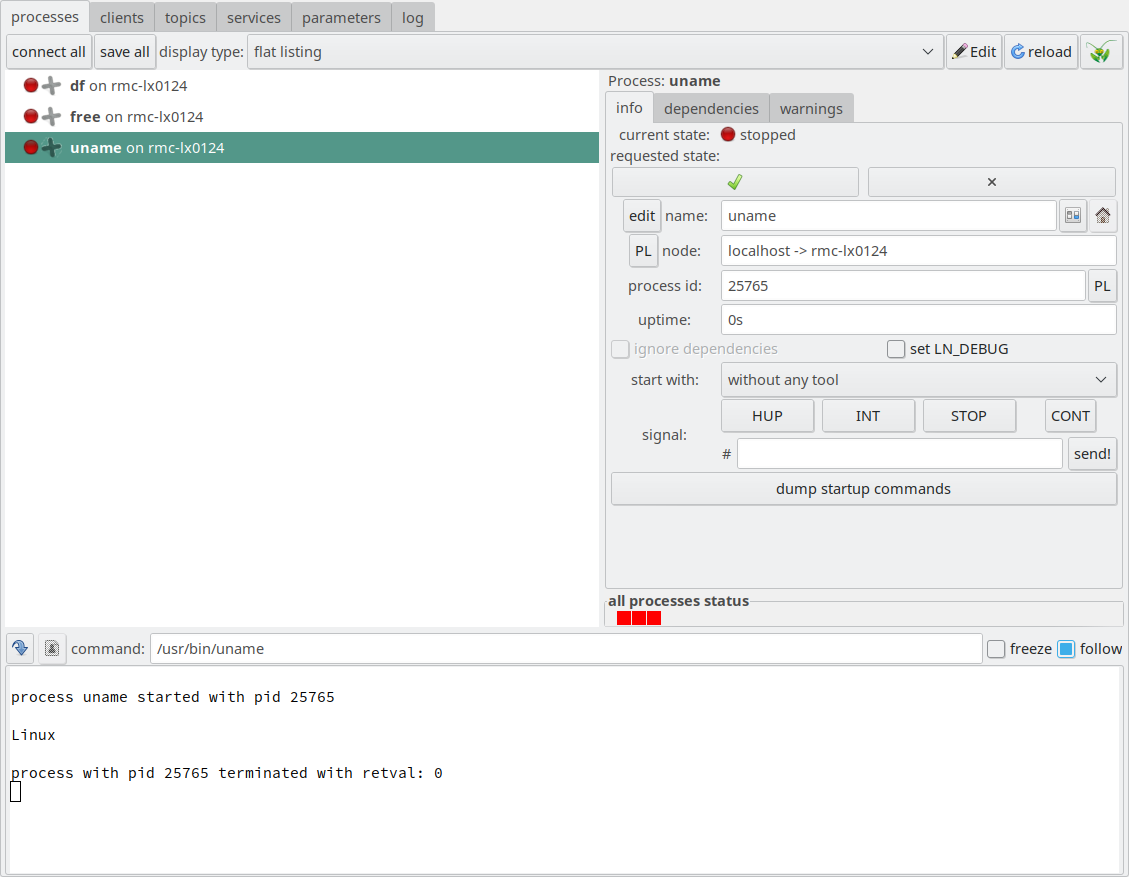This screenshot has width=1129, height=877.
Task: Click the name input field
Action: 889,215
